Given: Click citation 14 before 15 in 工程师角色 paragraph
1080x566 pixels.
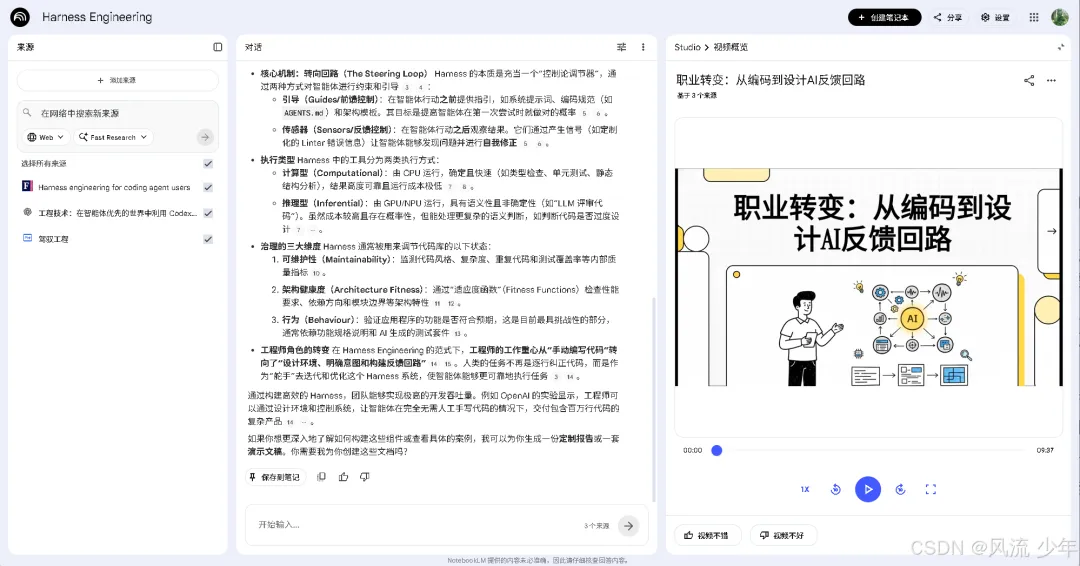Looking at the screenshot, I should [434, 364].
